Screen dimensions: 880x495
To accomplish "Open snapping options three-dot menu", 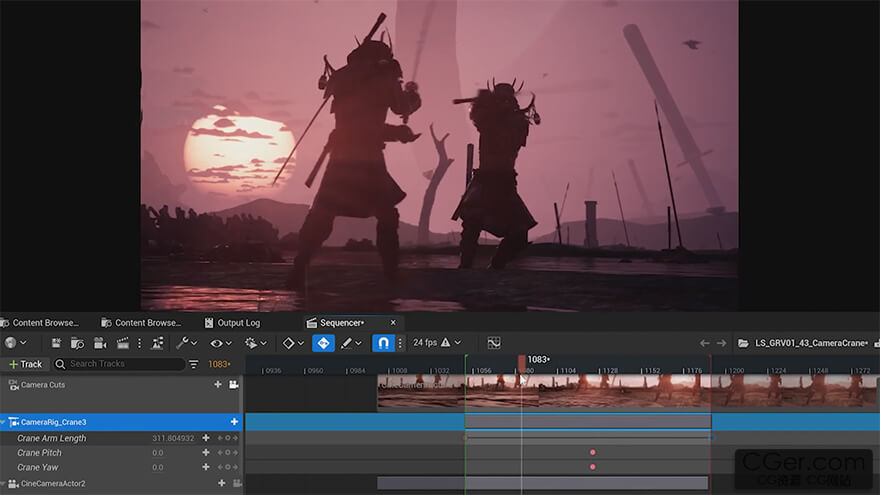I will [400, 343].
